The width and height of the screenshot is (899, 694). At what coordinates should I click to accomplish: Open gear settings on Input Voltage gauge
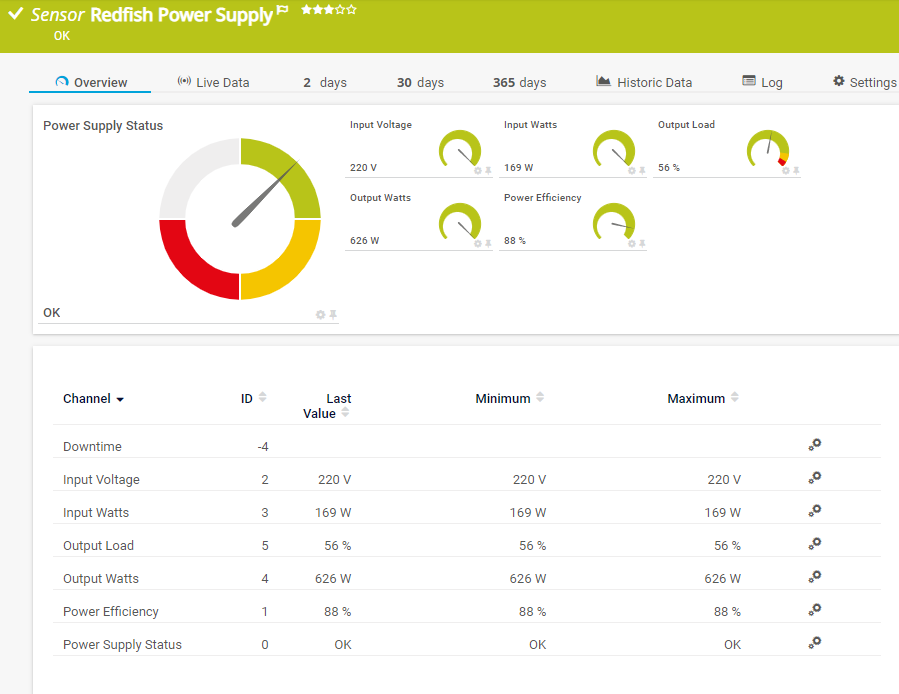click(477, 171)
